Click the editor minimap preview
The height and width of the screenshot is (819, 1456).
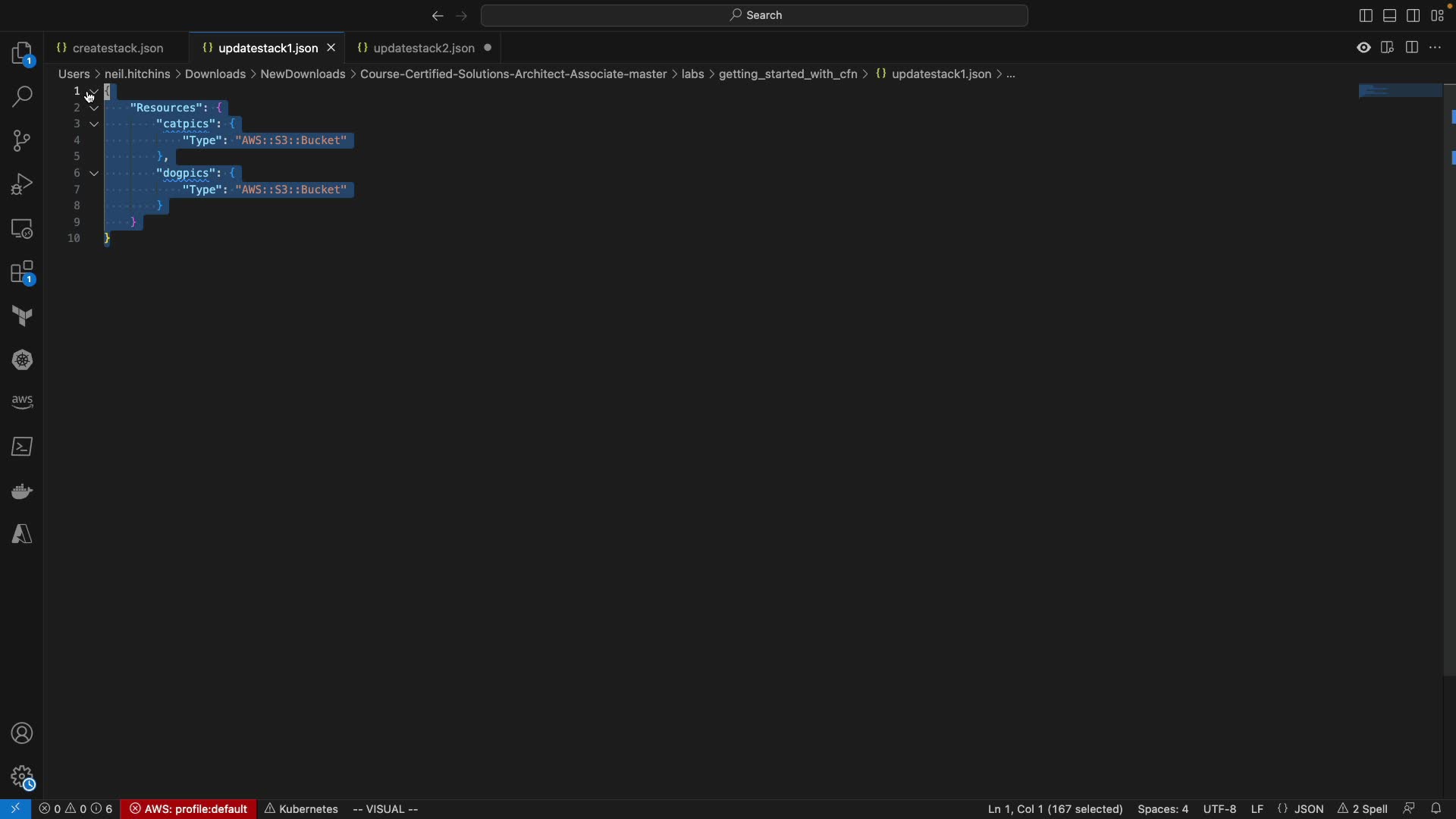1399,92
